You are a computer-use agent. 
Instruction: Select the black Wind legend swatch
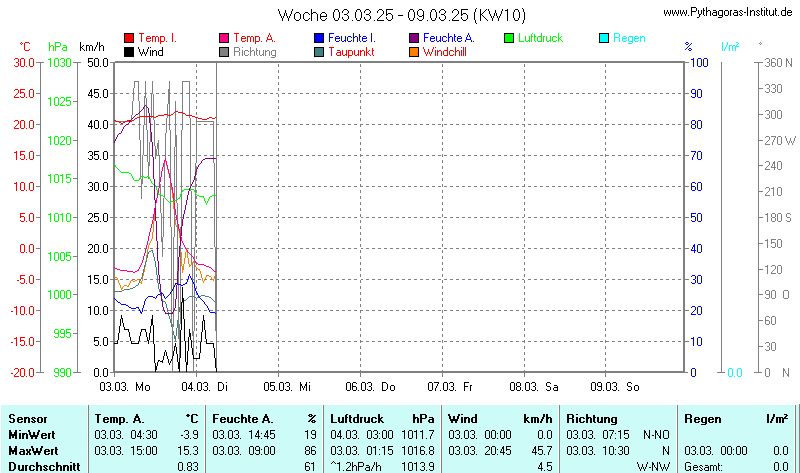(129, 51)
